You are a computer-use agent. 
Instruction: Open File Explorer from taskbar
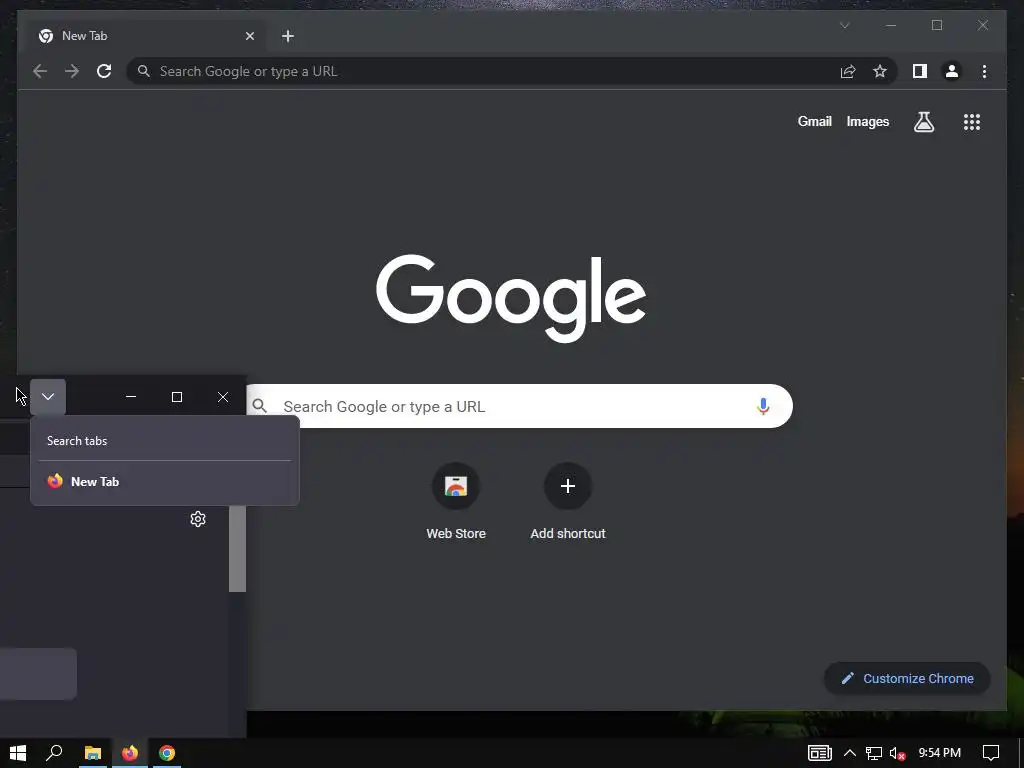point(93,753)
